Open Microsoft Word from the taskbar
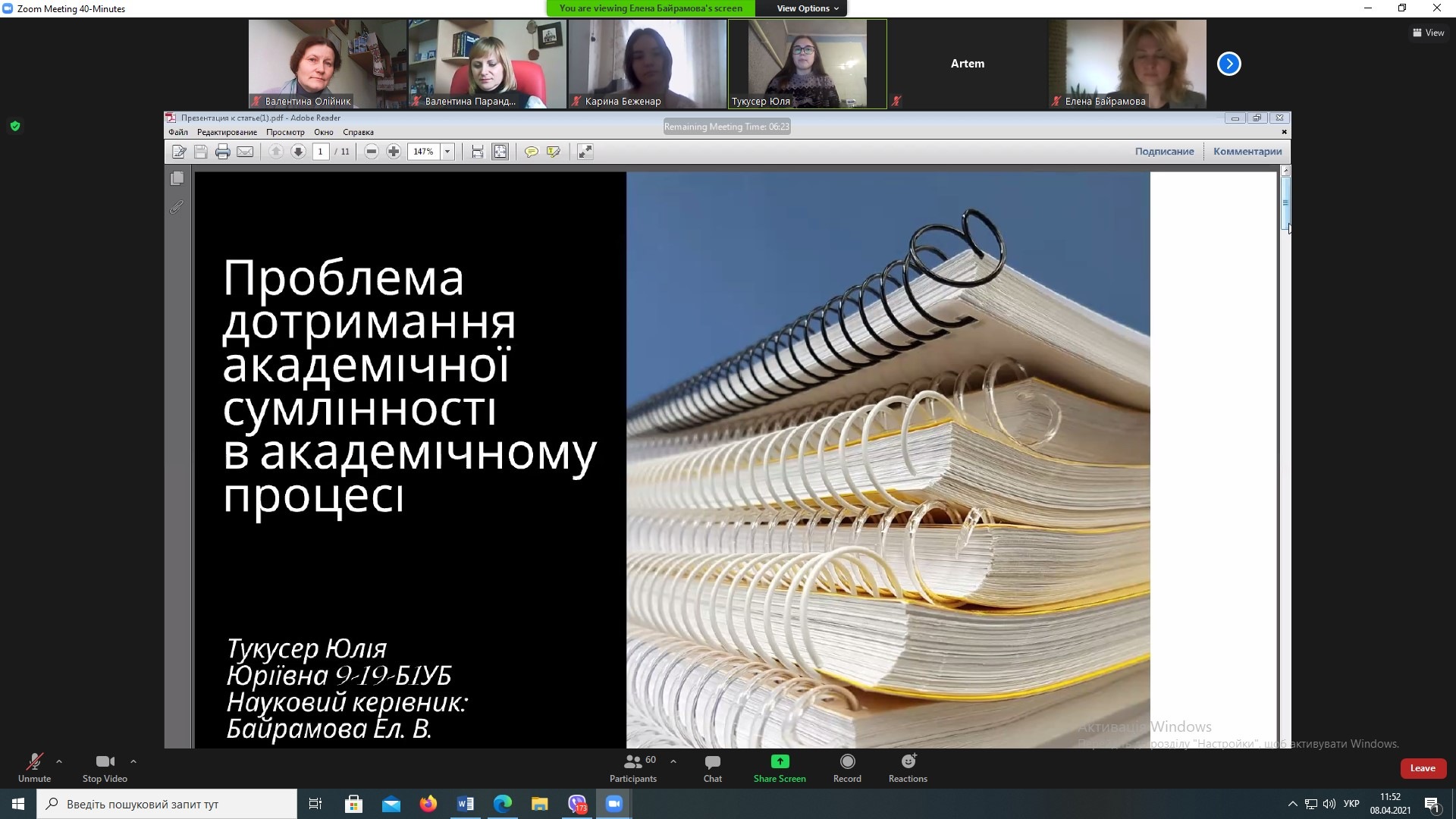The height and width of the screenshot is (819, 1456). 466,804
